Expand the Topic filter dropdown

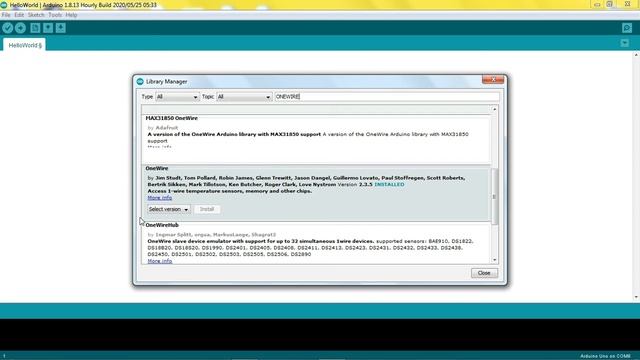click(x=244, y=97)
